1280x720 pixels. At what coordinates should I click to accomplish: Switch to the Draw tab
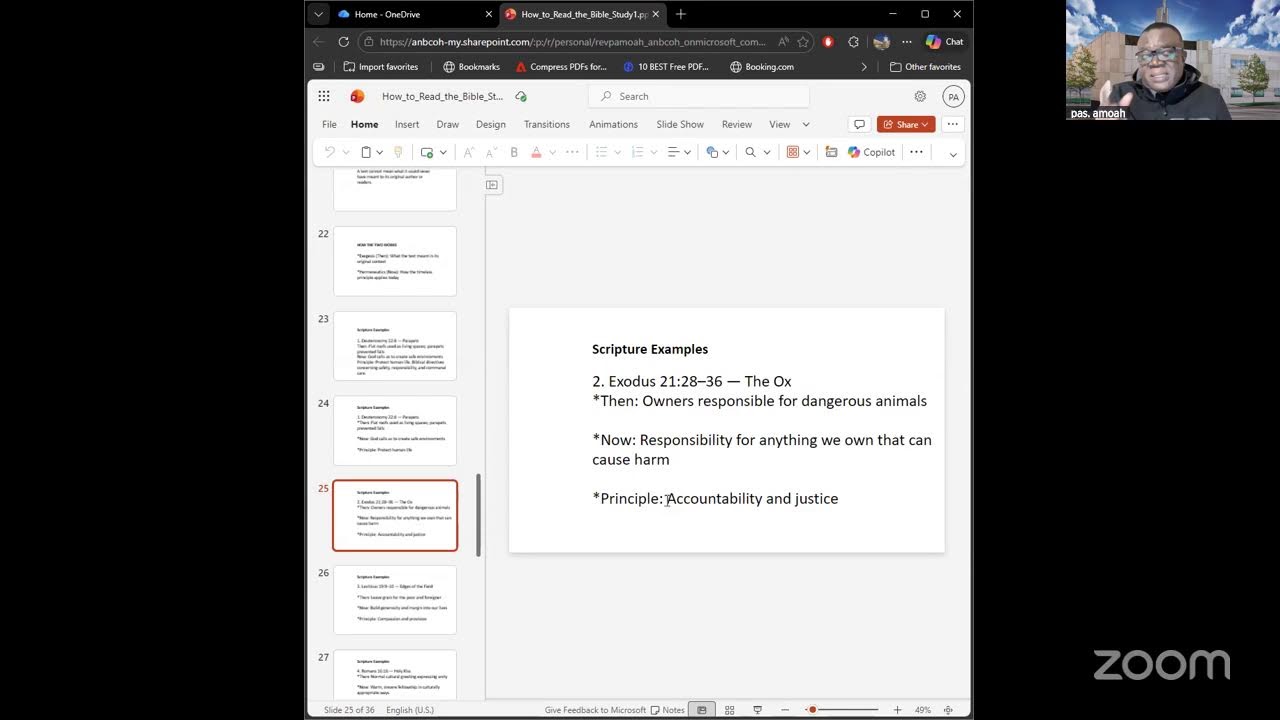click(x=448, y=124)
